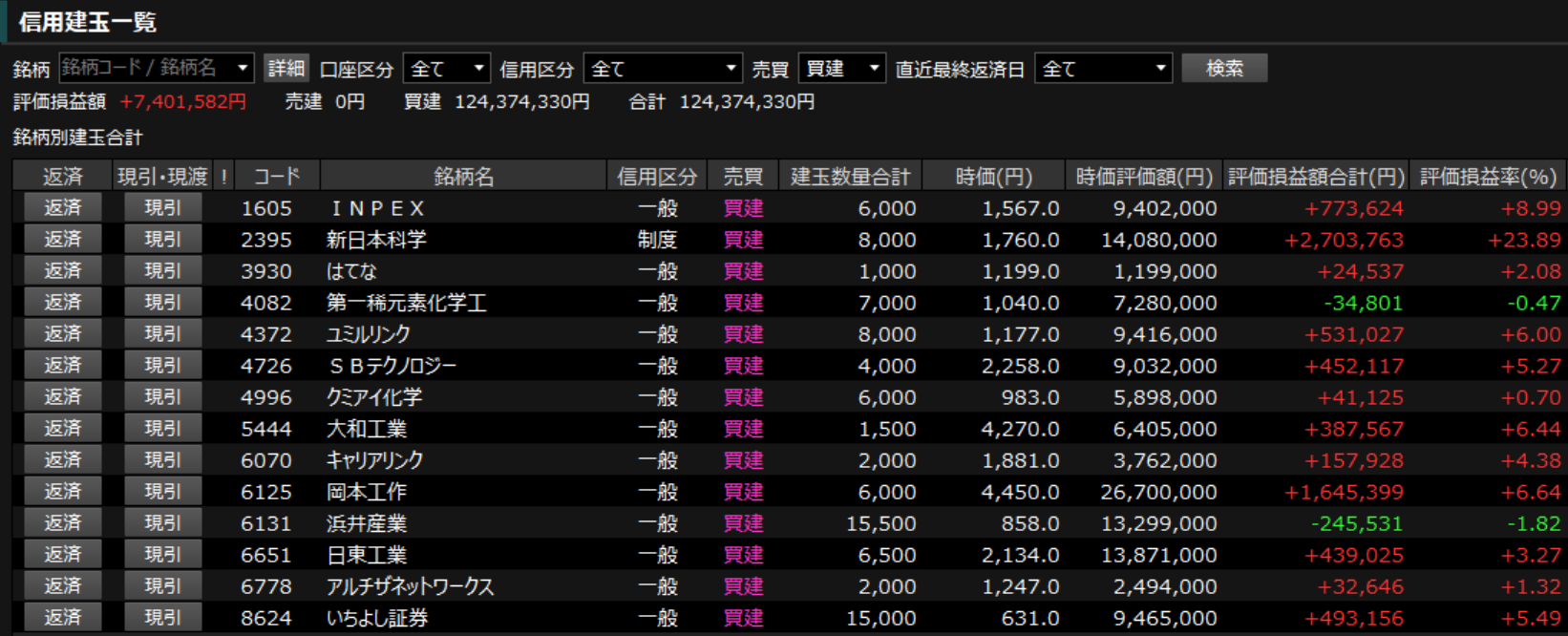Click the 26,700,000 valuation amount

1158,492
